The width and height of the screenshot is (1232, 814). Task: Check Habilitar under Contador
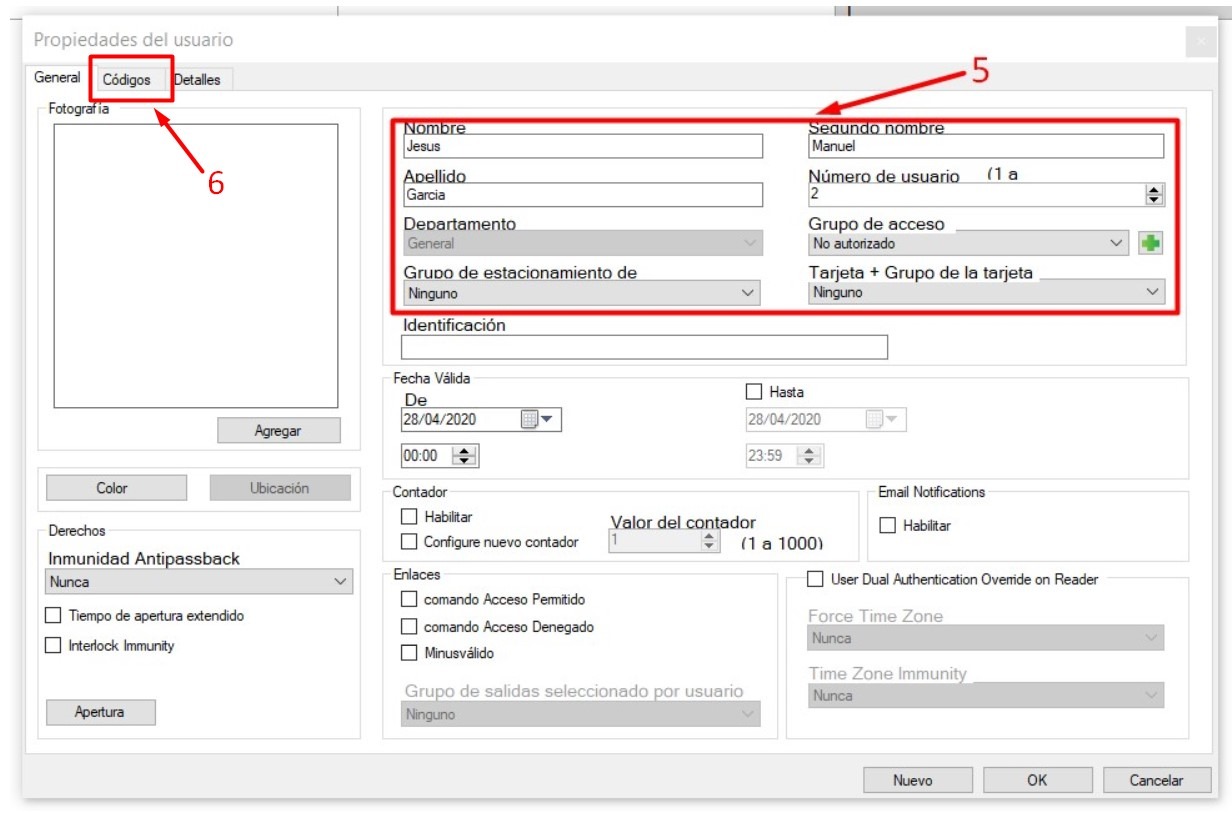coord(408,517)
